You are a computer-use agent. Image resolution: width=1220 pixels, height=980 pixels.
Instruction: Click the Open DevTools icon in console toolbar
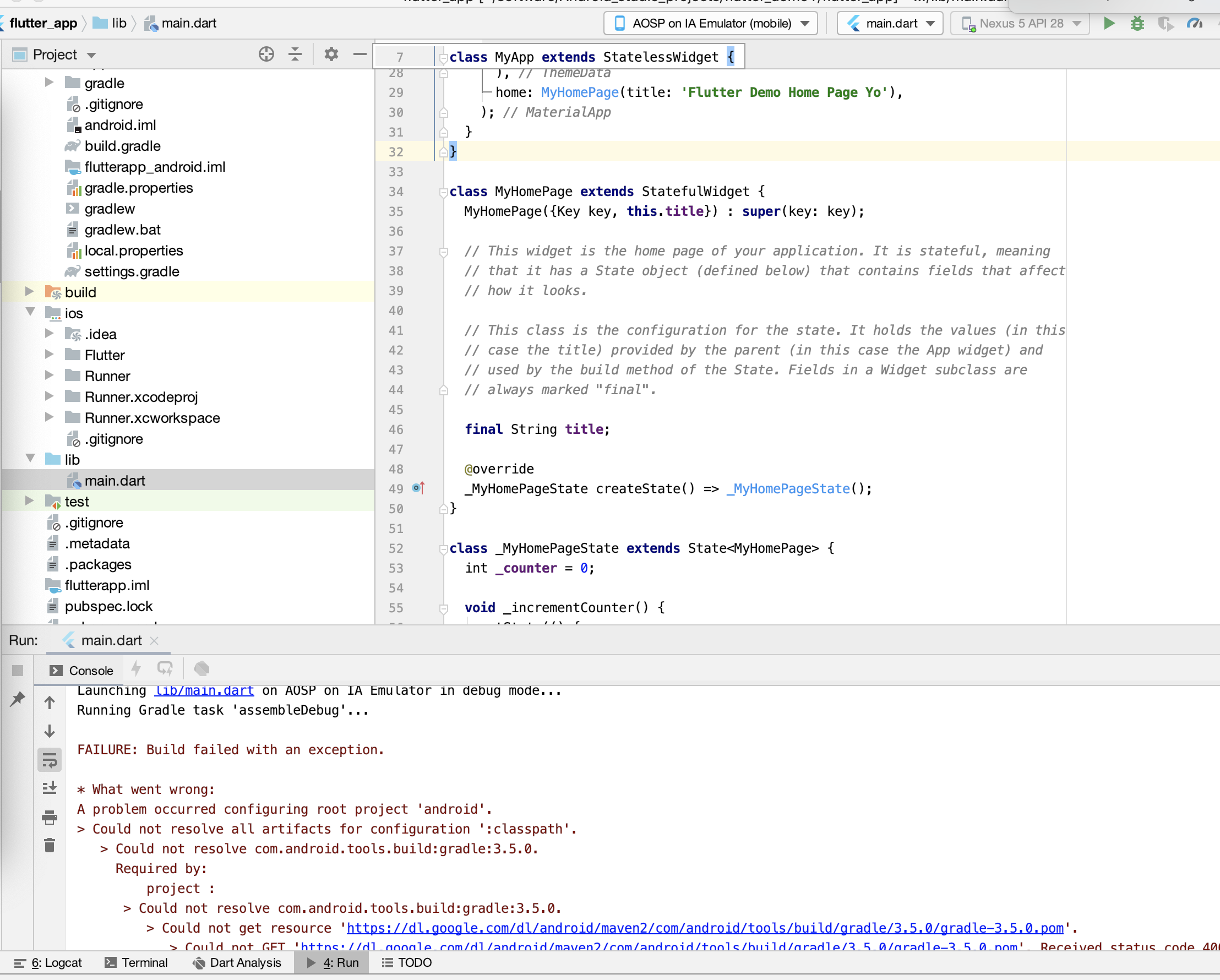201,669
